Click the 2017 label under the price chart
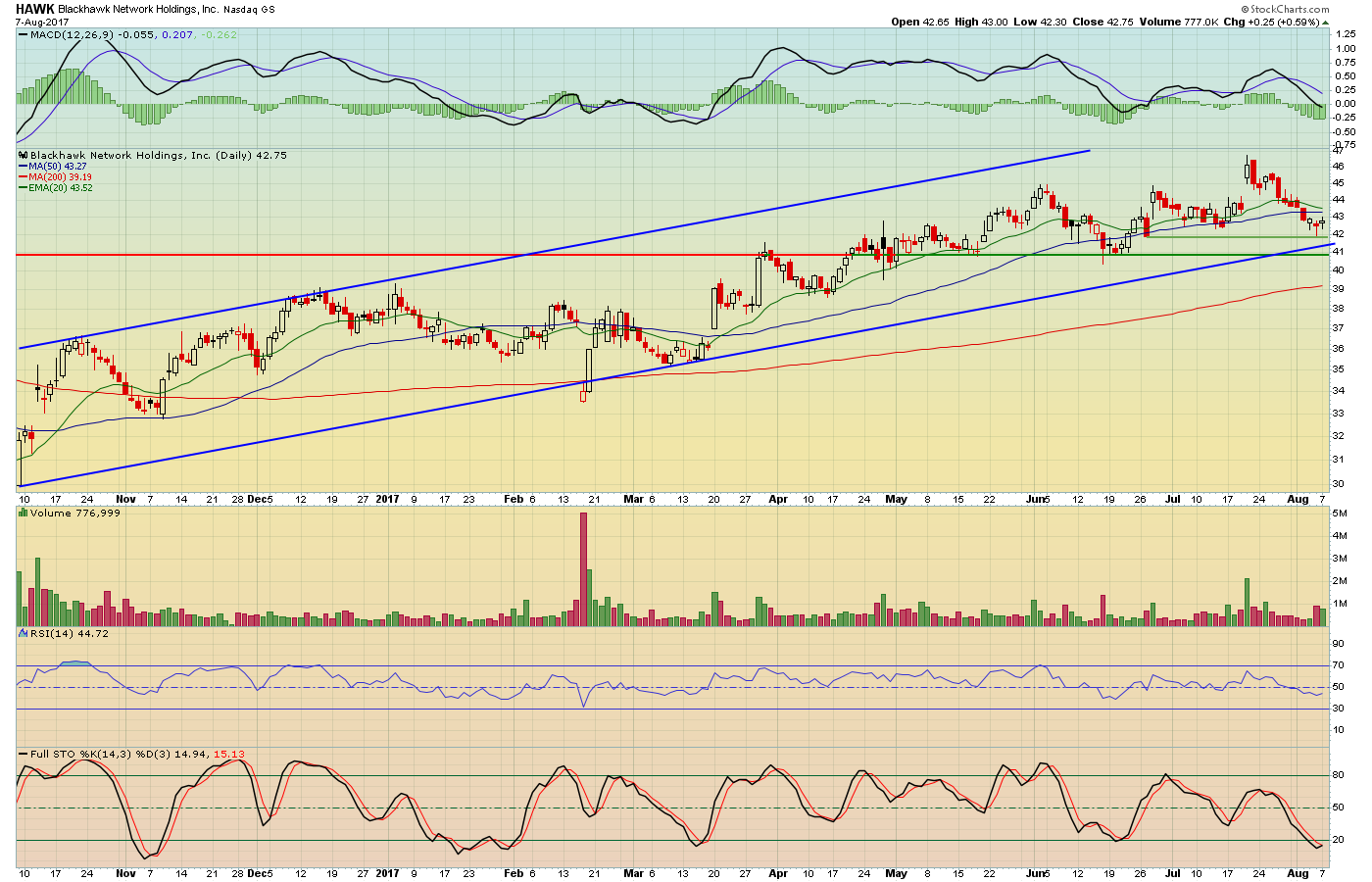 pos(388,499)
